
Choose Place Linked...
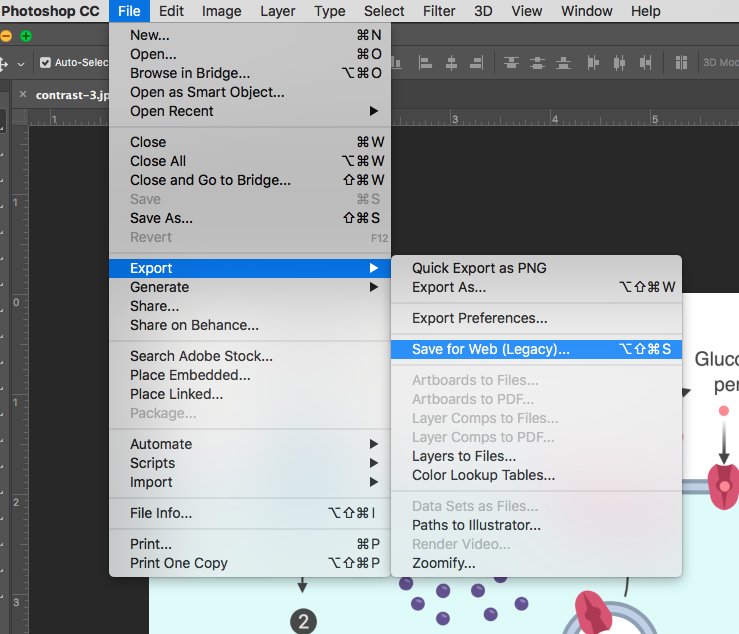[250, 394]
